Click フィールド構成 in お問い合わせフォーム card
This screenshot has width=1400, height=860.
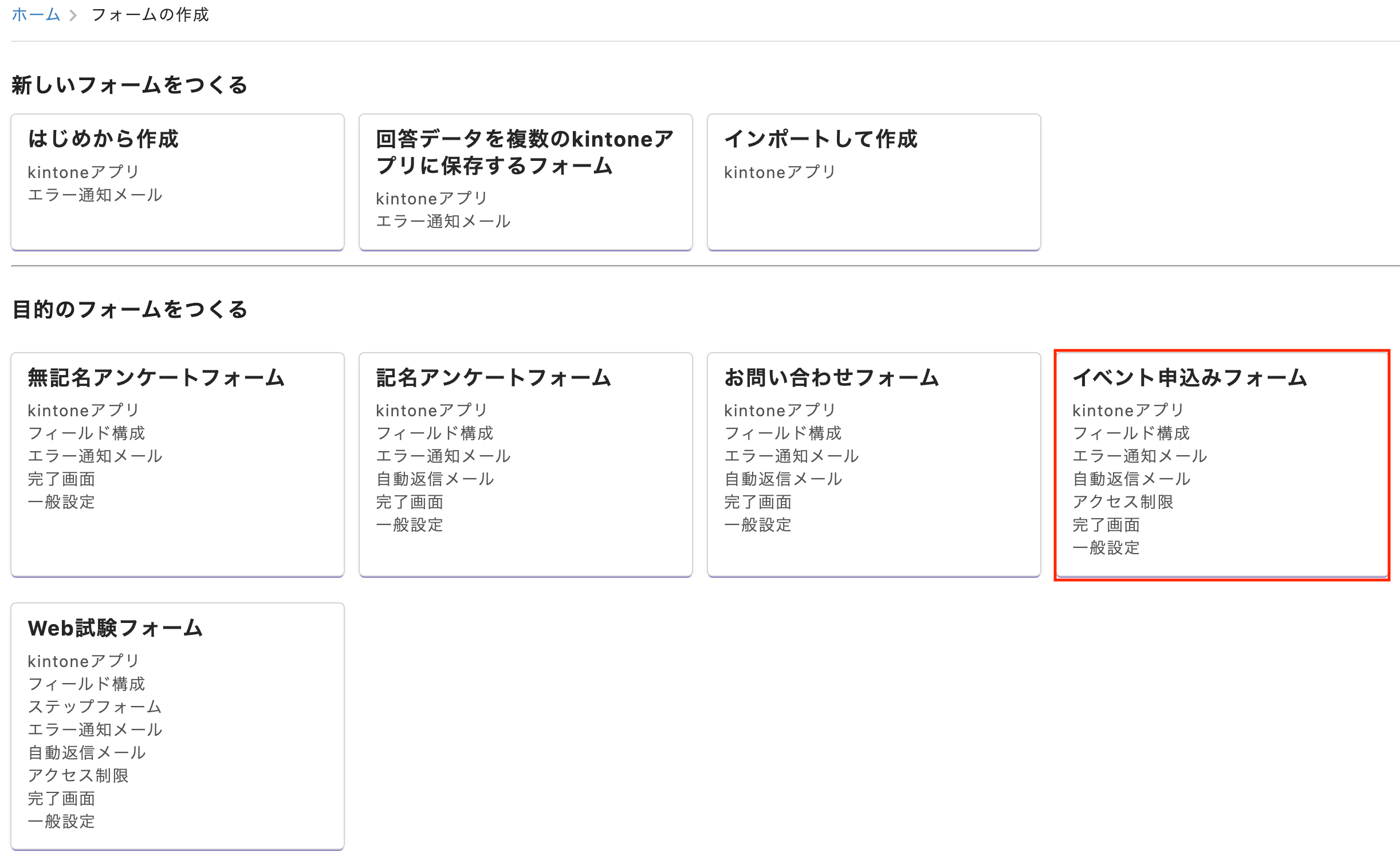tap(783, 433)
